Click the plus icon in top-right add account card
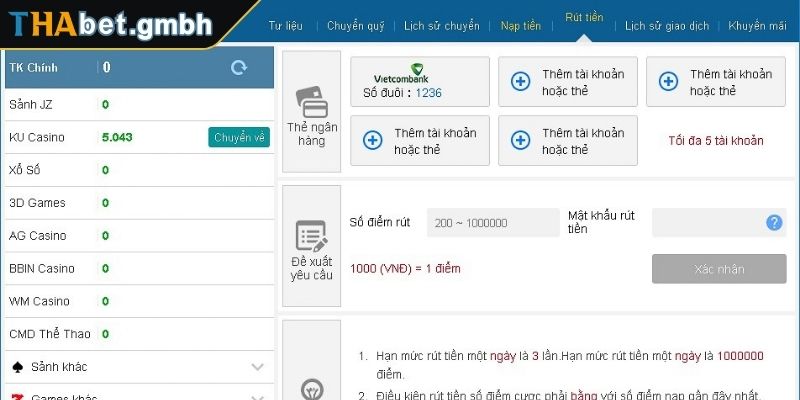 tap(668, 82)
